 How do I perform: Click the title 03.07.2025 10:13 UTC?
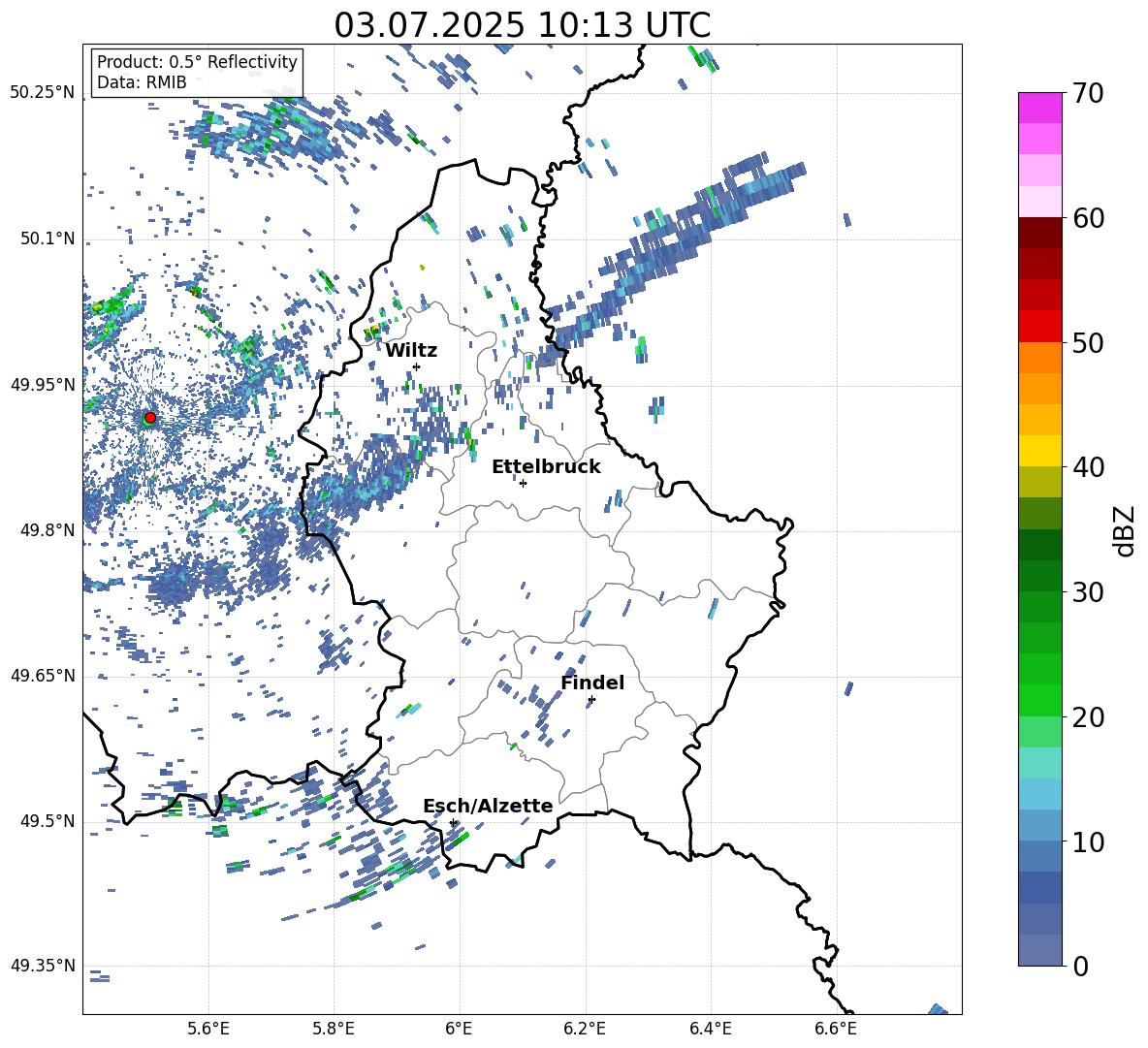coord(522,25)
